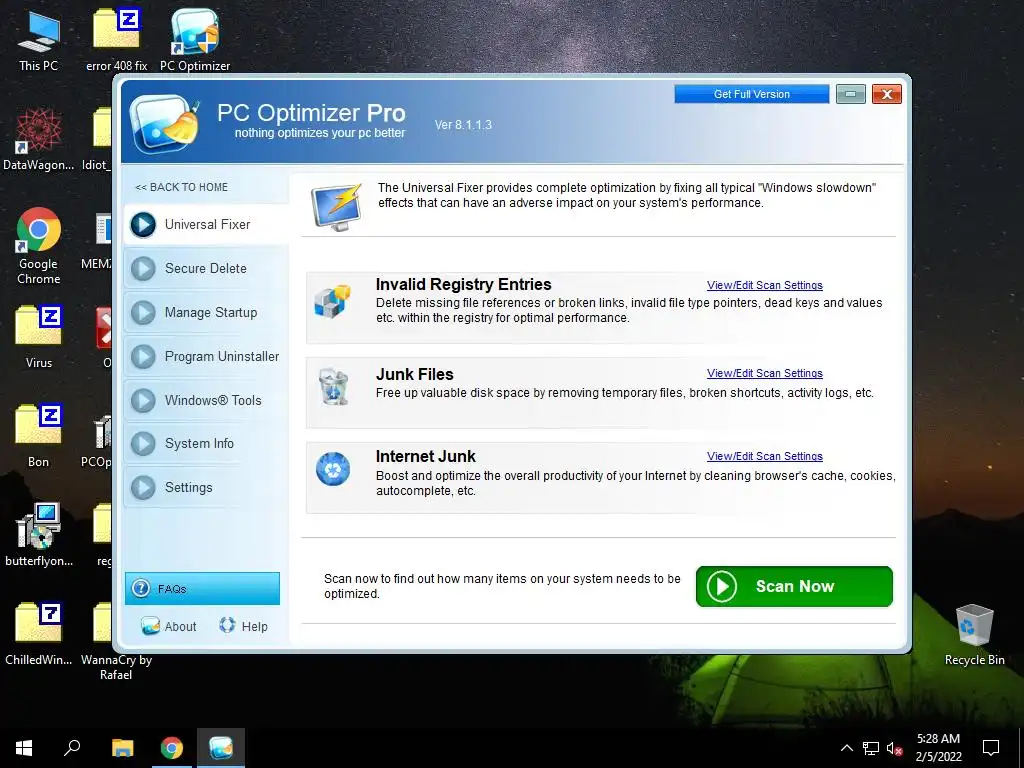Show hidden system tray icons

[x=846, y=748]
